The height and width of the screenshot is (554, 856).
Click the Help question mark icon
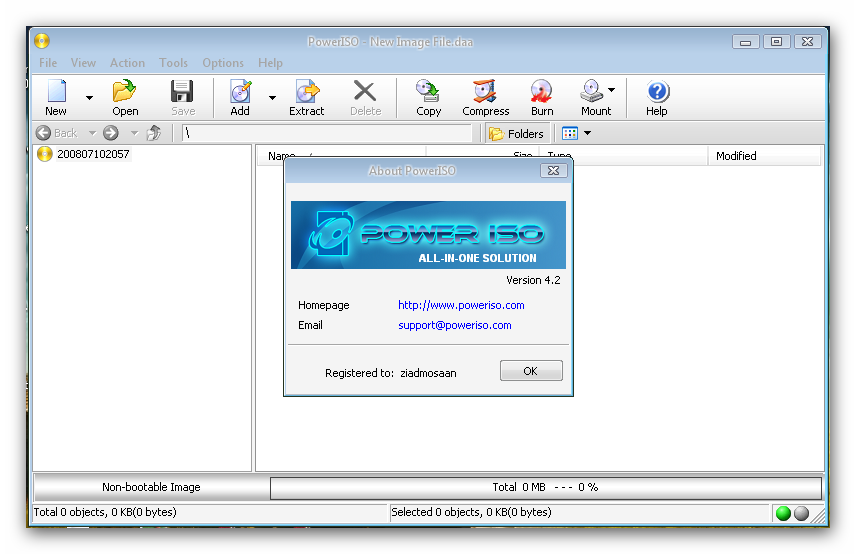click(657, 91)
